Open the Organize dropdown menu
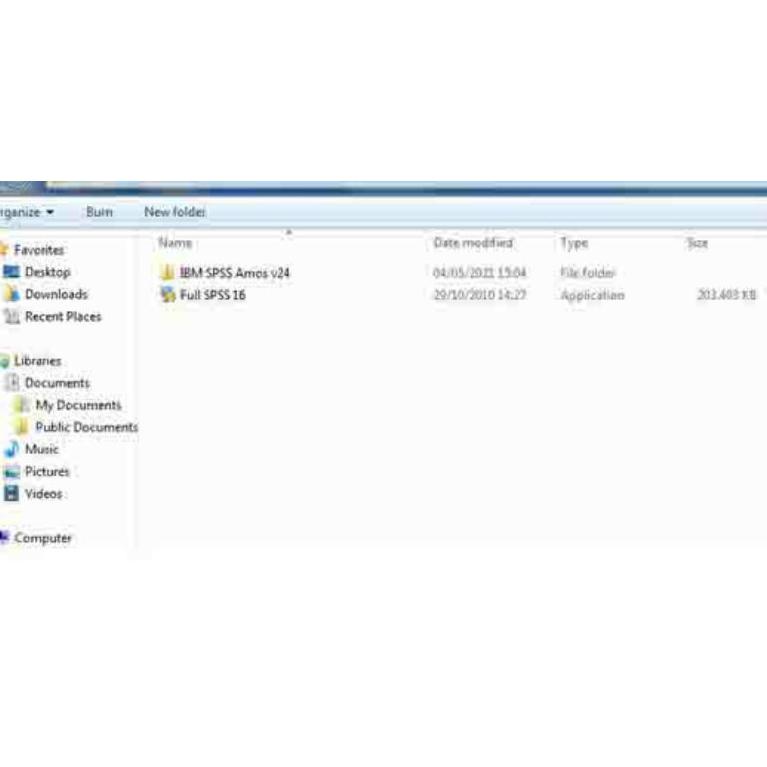 (x=26, y=212)
